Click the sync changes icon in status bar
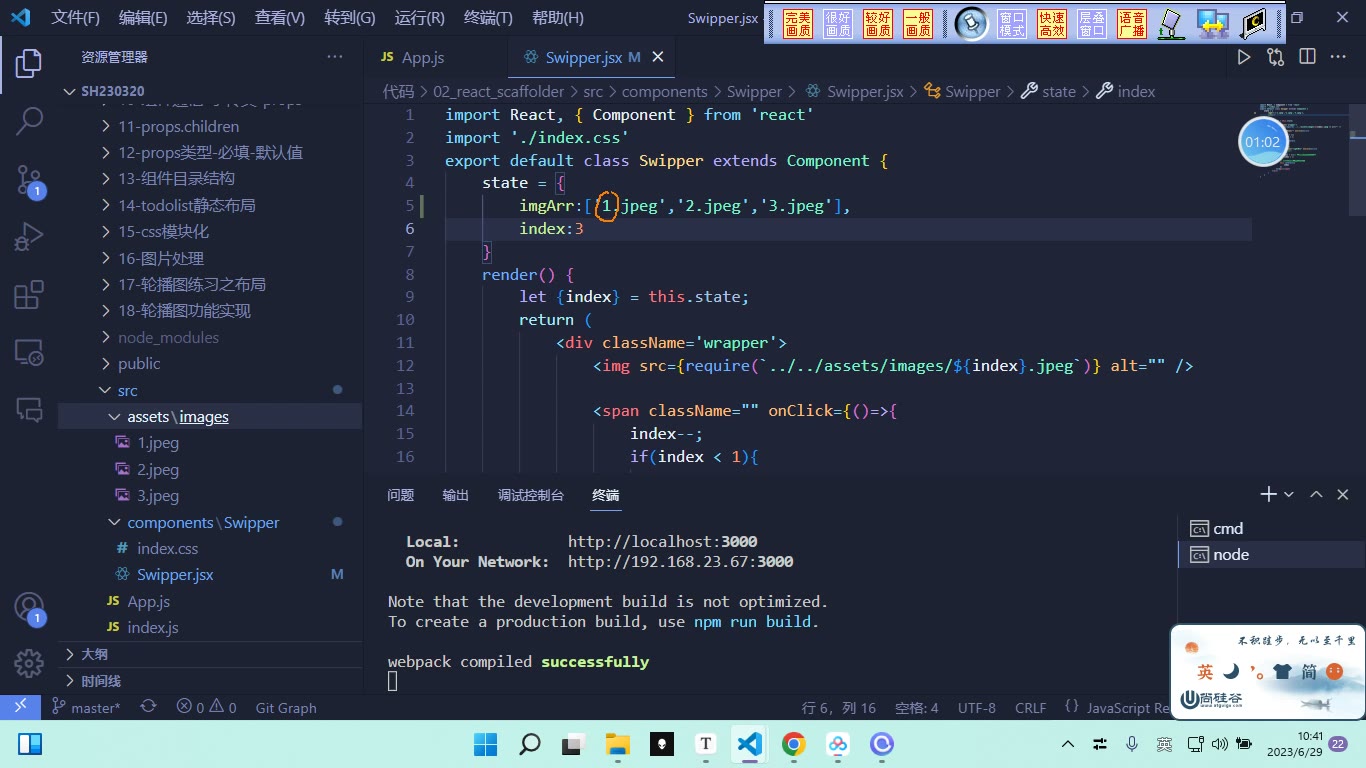Screen dimensions: 1366x768 (x=148, y=707)
